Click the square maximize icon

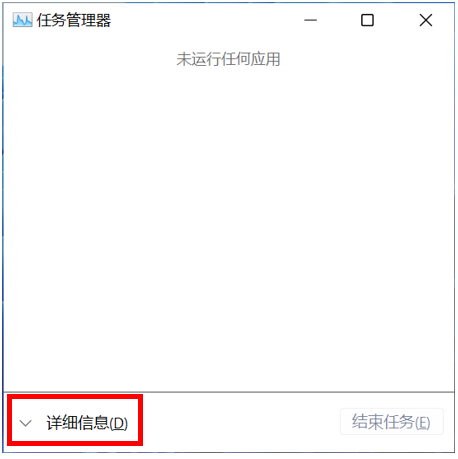[x=367, y=20]
